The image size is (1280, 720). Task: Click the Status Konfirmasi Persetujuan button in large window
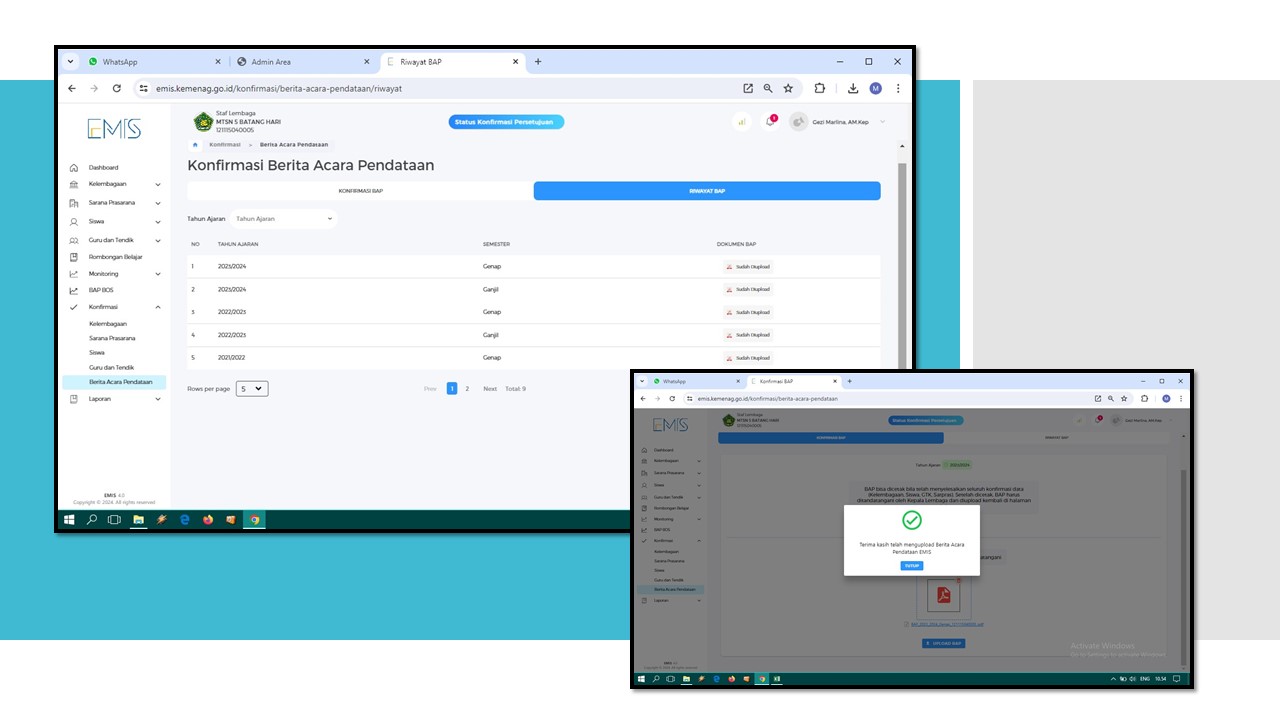(x=506, y=122)
